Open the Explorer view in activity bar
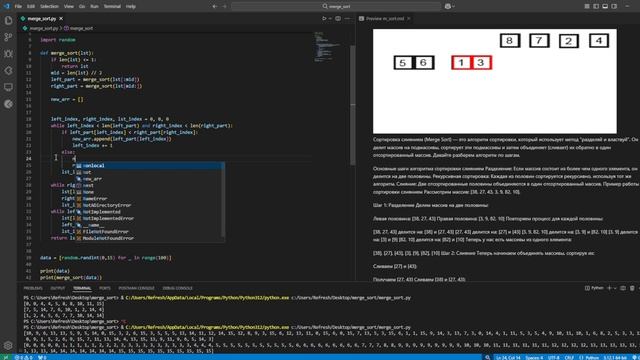 point(8,20)
